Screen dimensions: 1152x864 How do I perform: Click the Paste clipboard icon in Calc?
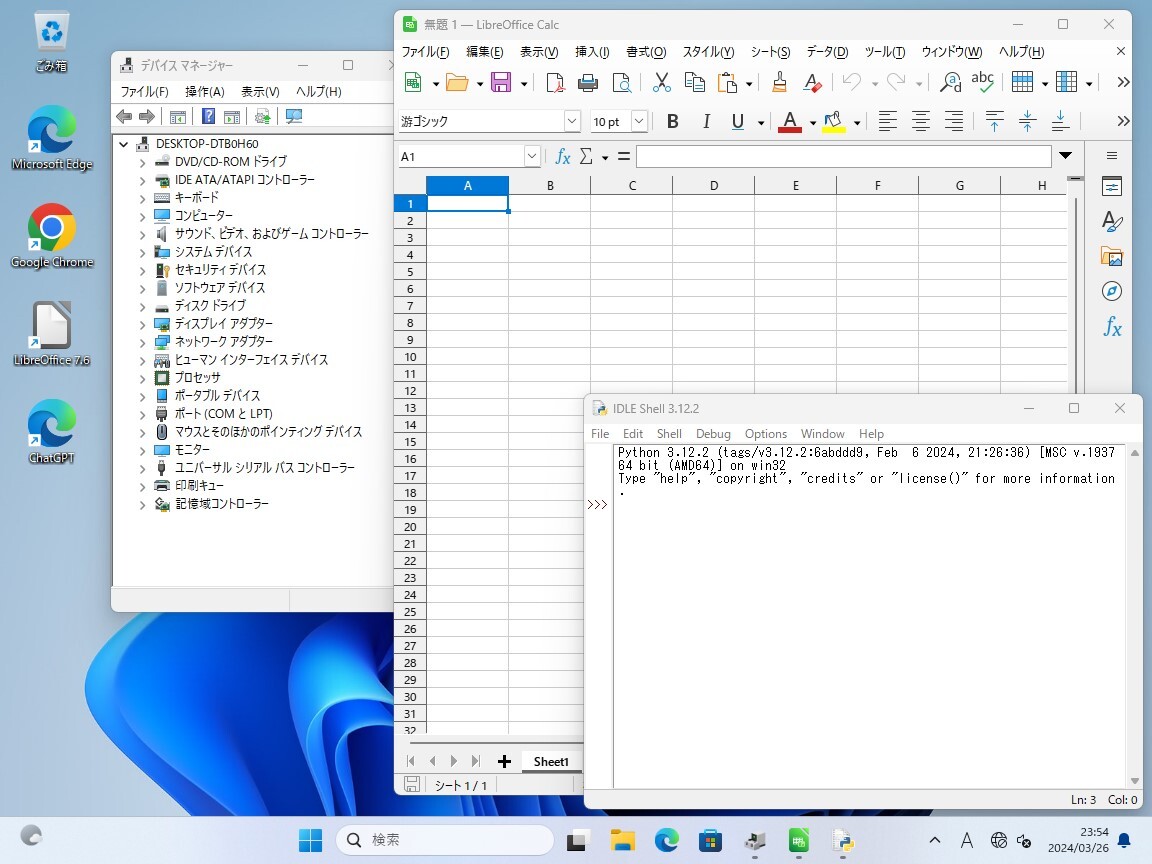pyautogui.click(x=727, y=82)
